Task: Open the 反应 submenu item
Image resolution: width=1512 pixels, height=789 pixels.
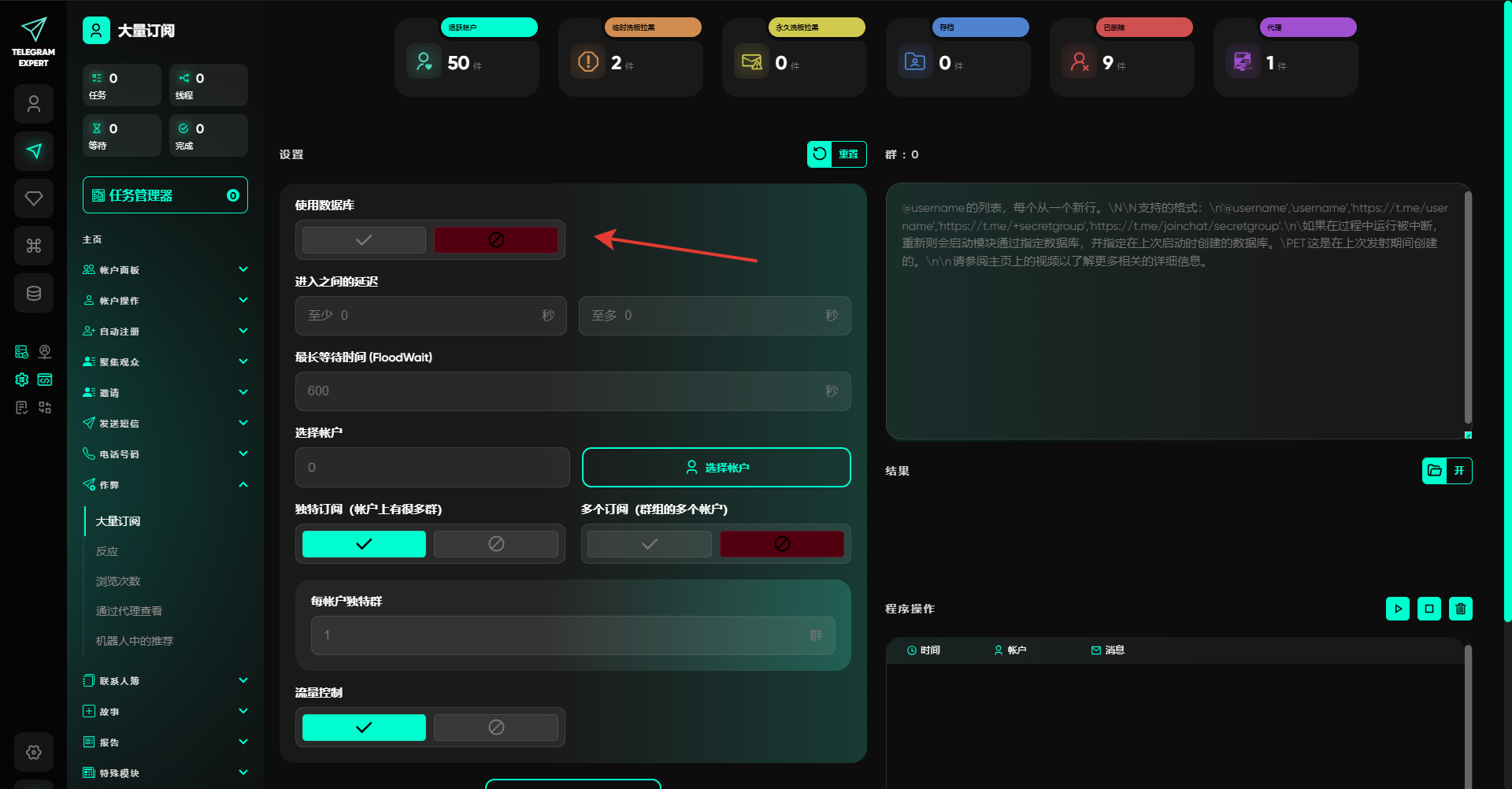Action: [107, 551]
